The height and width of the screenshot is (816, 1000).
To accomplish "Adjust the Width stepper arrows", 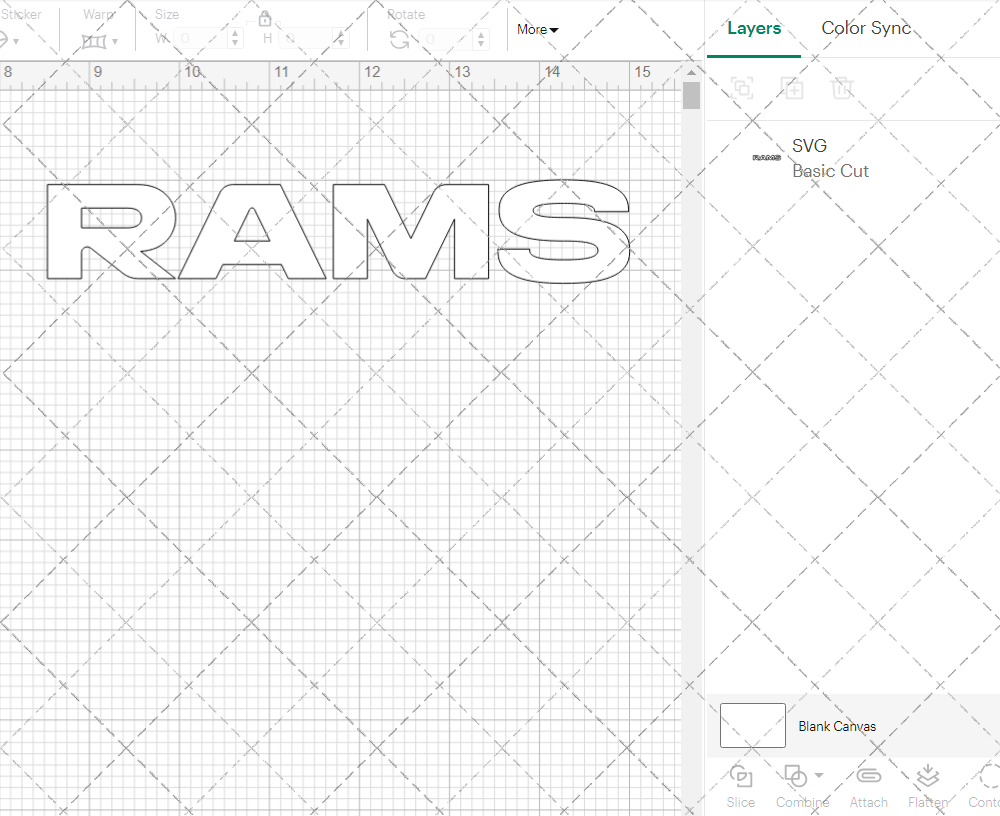I will tap(235, 38).
